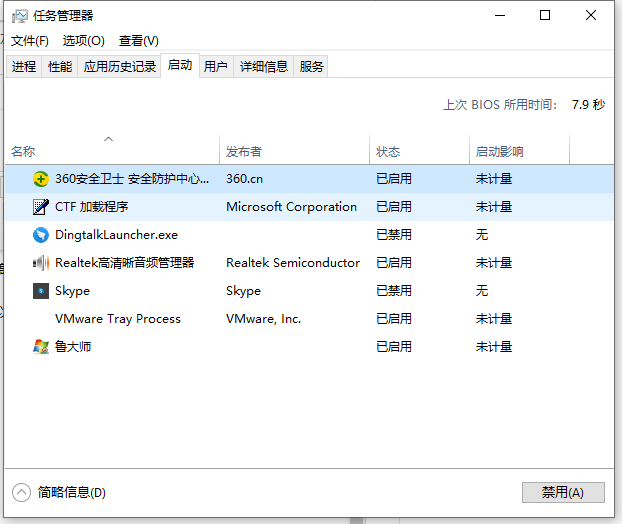Image resolution: width=622 pixels, height=524 pixels.
Task: Click 未计量 impact of Realtek row
Action: click(494, 263)
